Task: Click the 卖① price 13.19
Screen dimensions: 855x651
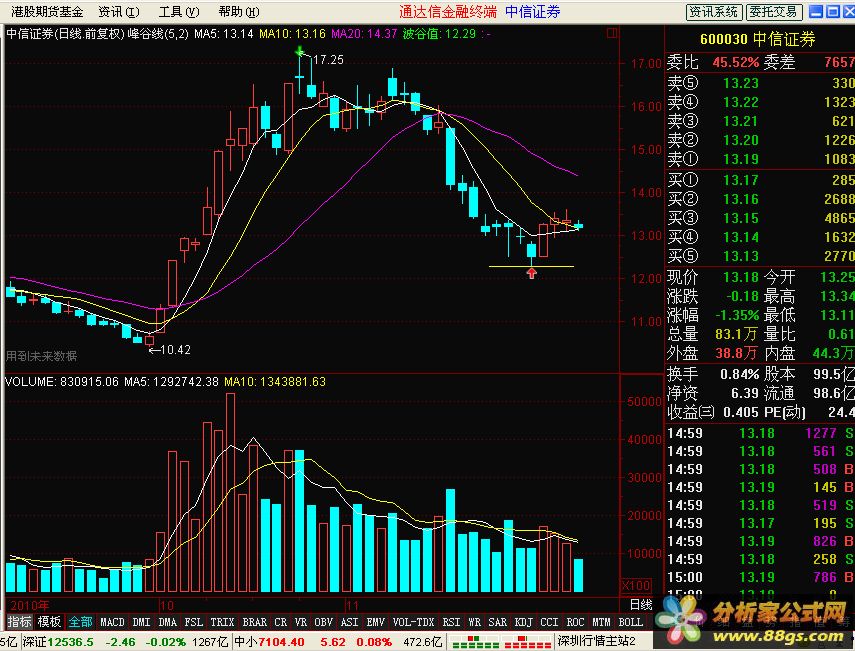Action: coord(740,159)
